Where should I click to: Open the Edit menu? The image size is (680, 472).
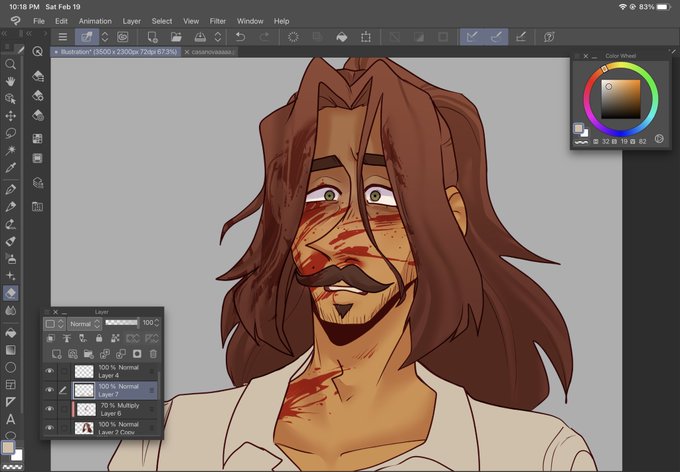61,21
